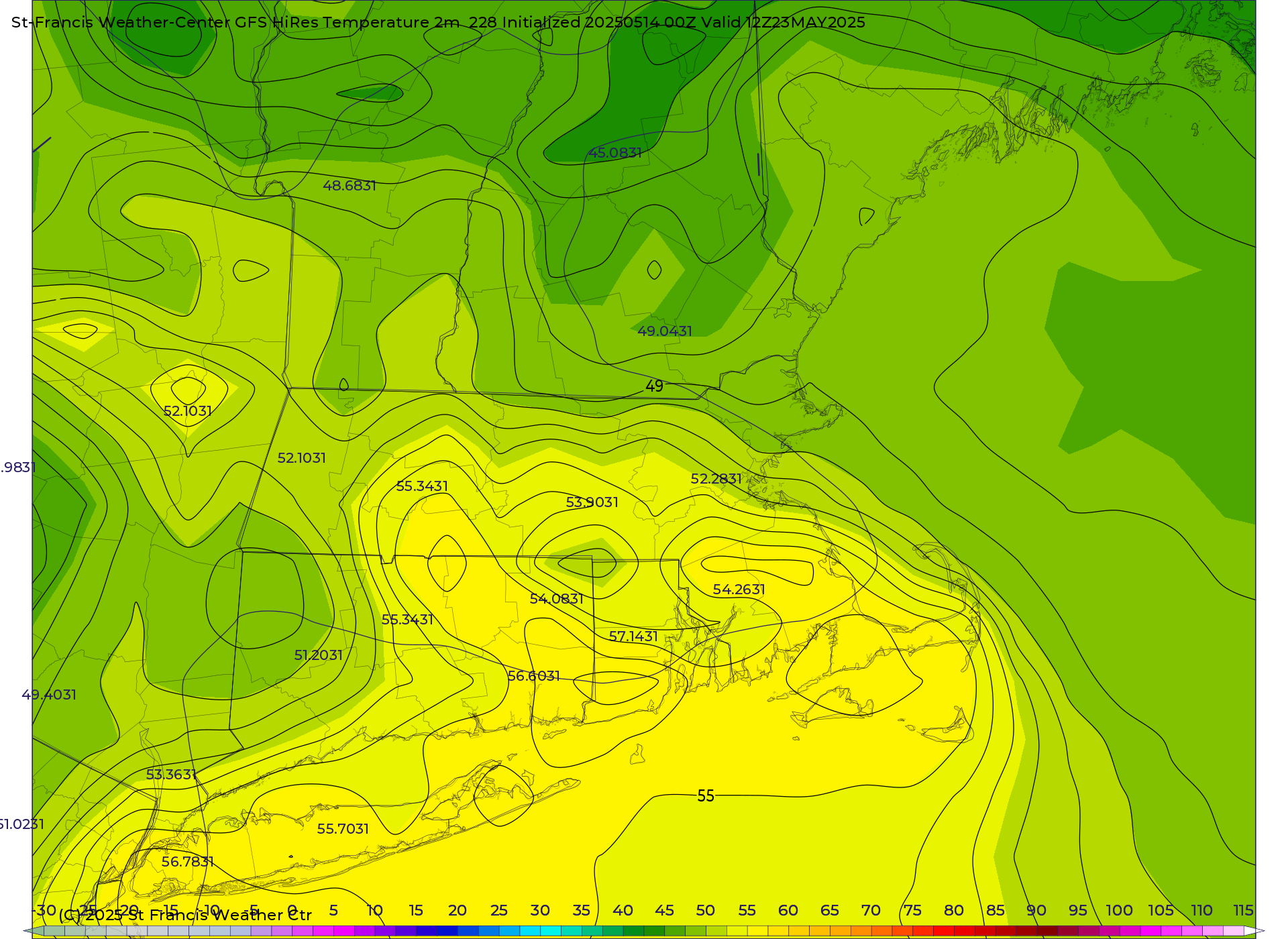Click the map title text at top

(x=438, y=22)
